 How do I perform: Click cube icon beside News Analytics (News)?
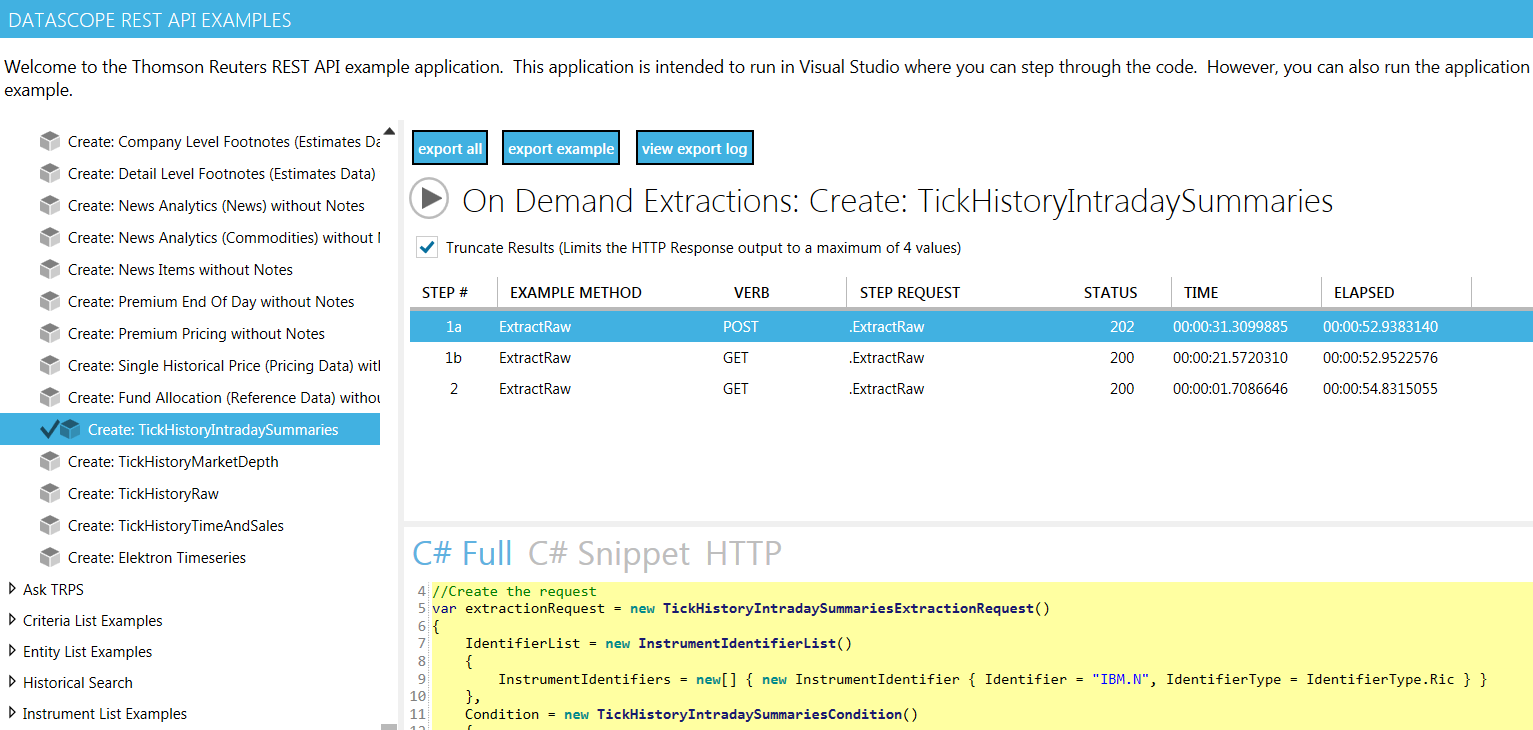50,206
